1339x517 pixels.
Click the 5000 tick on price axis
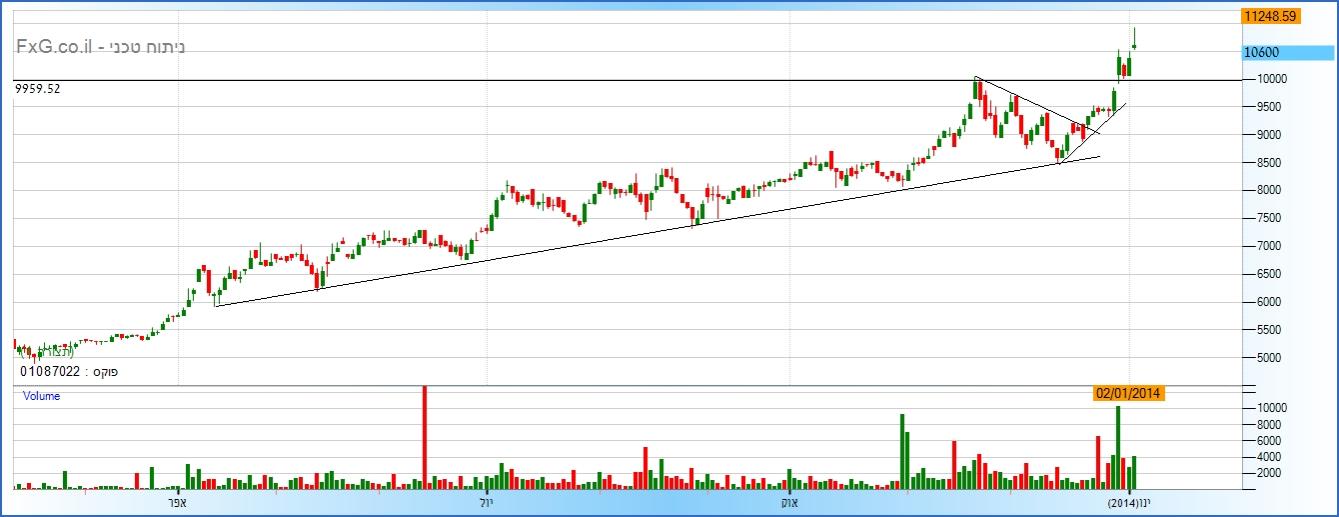(1255, 357)
